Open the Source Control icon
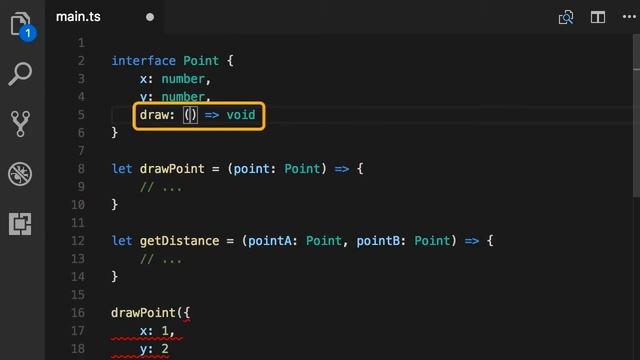This screenshot has width=640, height=360. (20, 124)
